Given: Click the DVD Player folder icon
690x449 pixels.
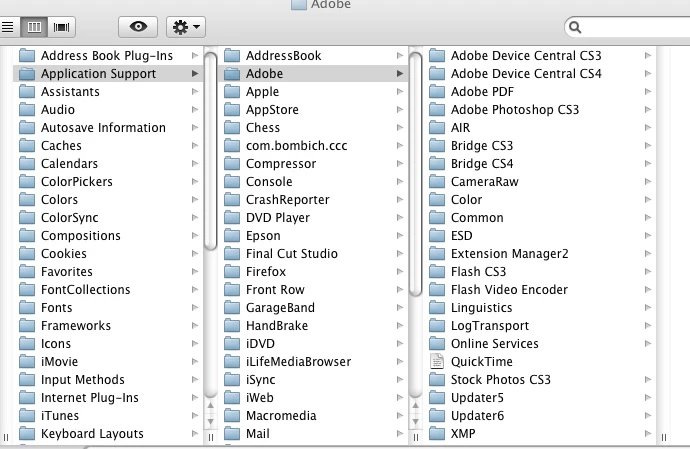Looking at the screenshot, I should click(232, 217).
